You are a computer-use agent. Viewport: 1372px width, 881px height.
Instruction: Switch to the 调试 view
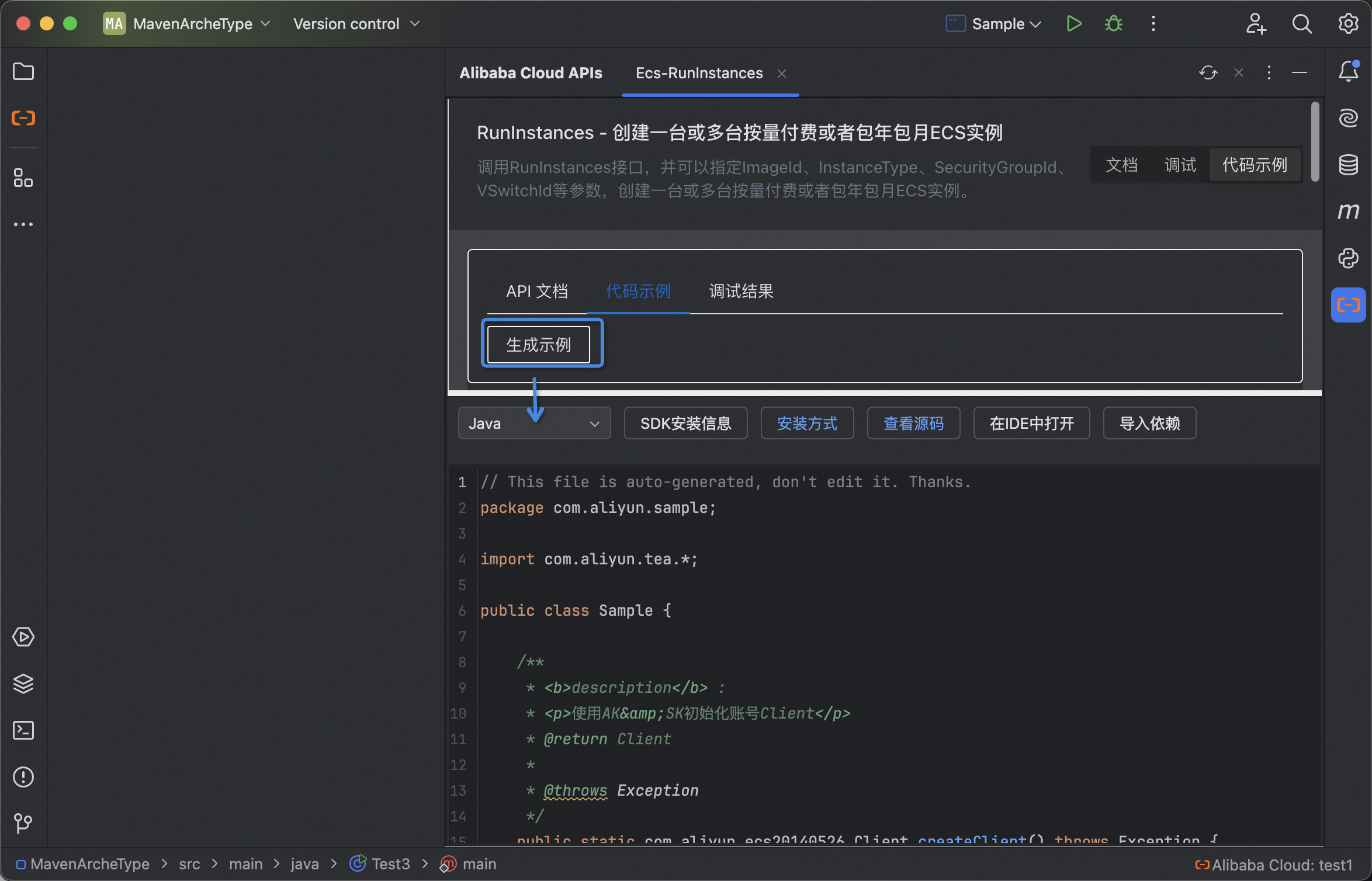point(1180,165)
